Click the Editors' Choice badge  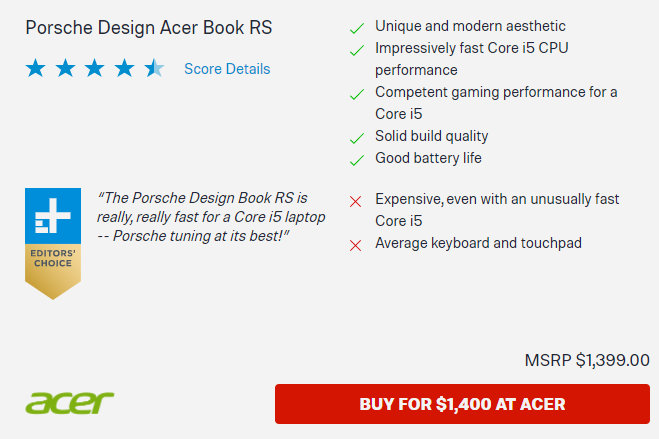pyautogui.click(x=53, y=243)
